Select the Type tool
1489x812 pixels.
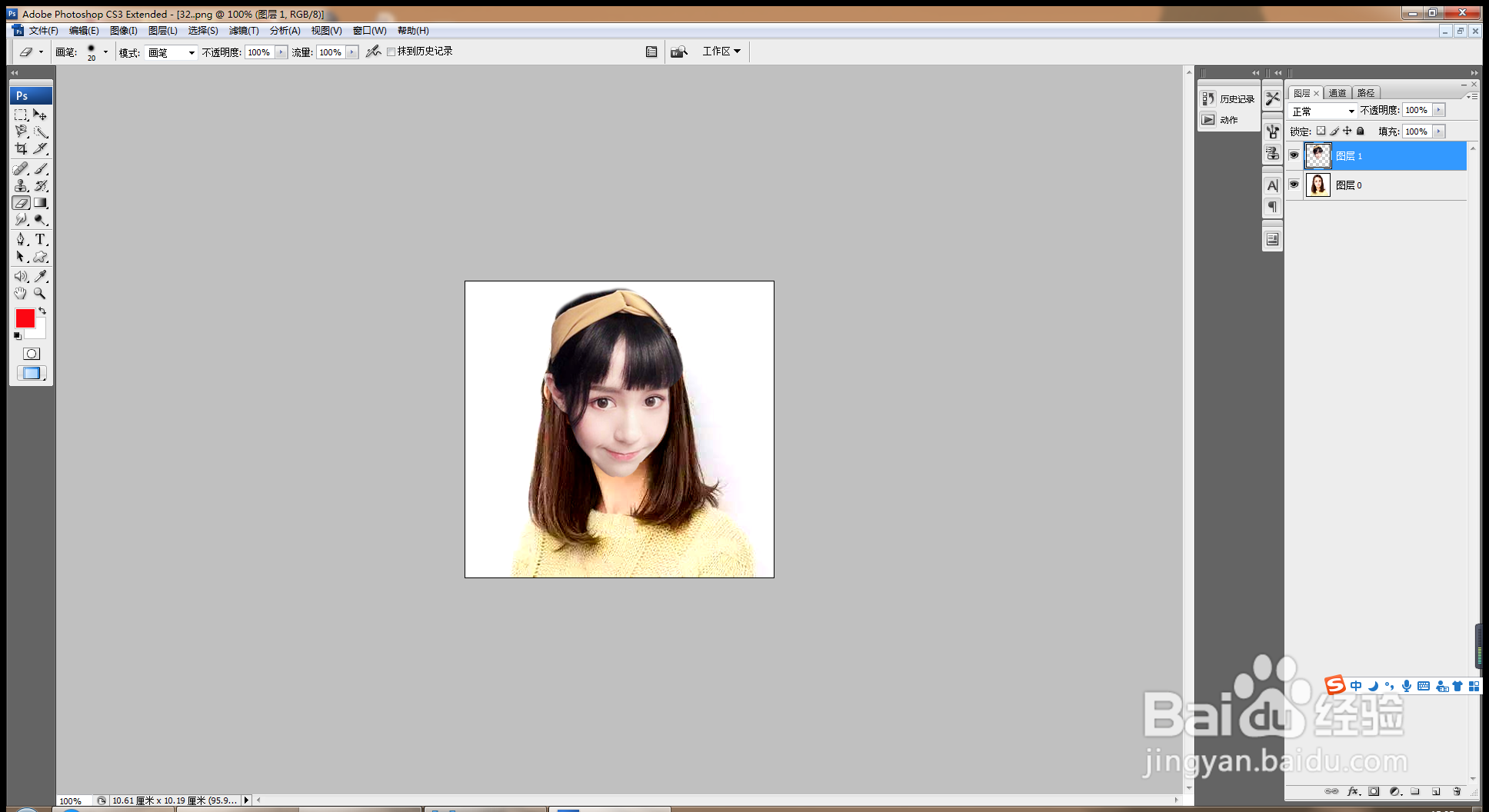tap(41, 240)
